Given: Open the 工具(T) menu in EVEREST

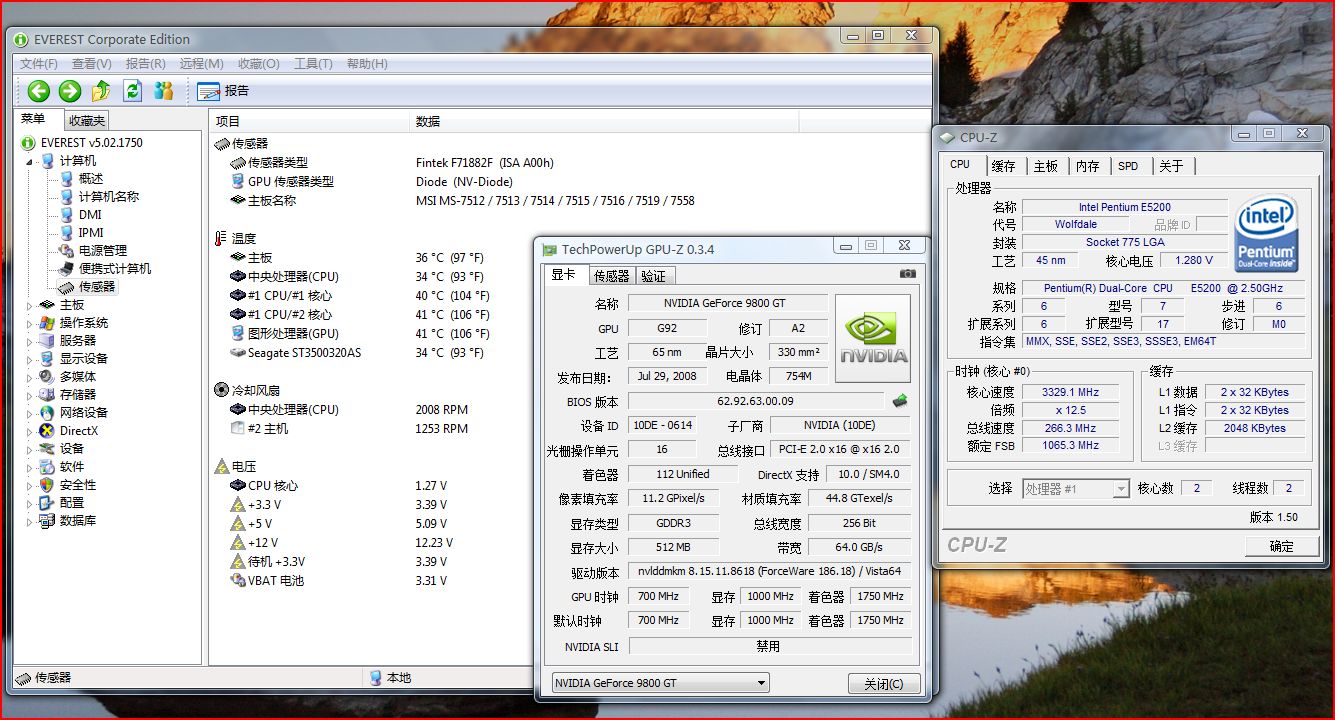Looking at the screenshot, I should pos(313,64).
